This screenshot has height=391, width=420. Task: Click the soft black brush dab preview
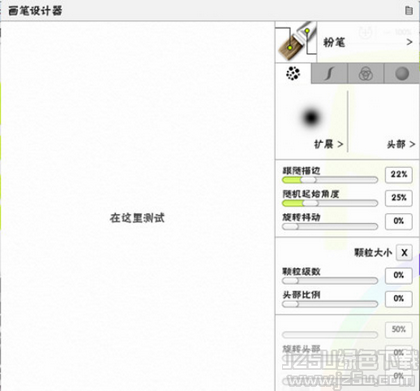(x=311, y=117)
